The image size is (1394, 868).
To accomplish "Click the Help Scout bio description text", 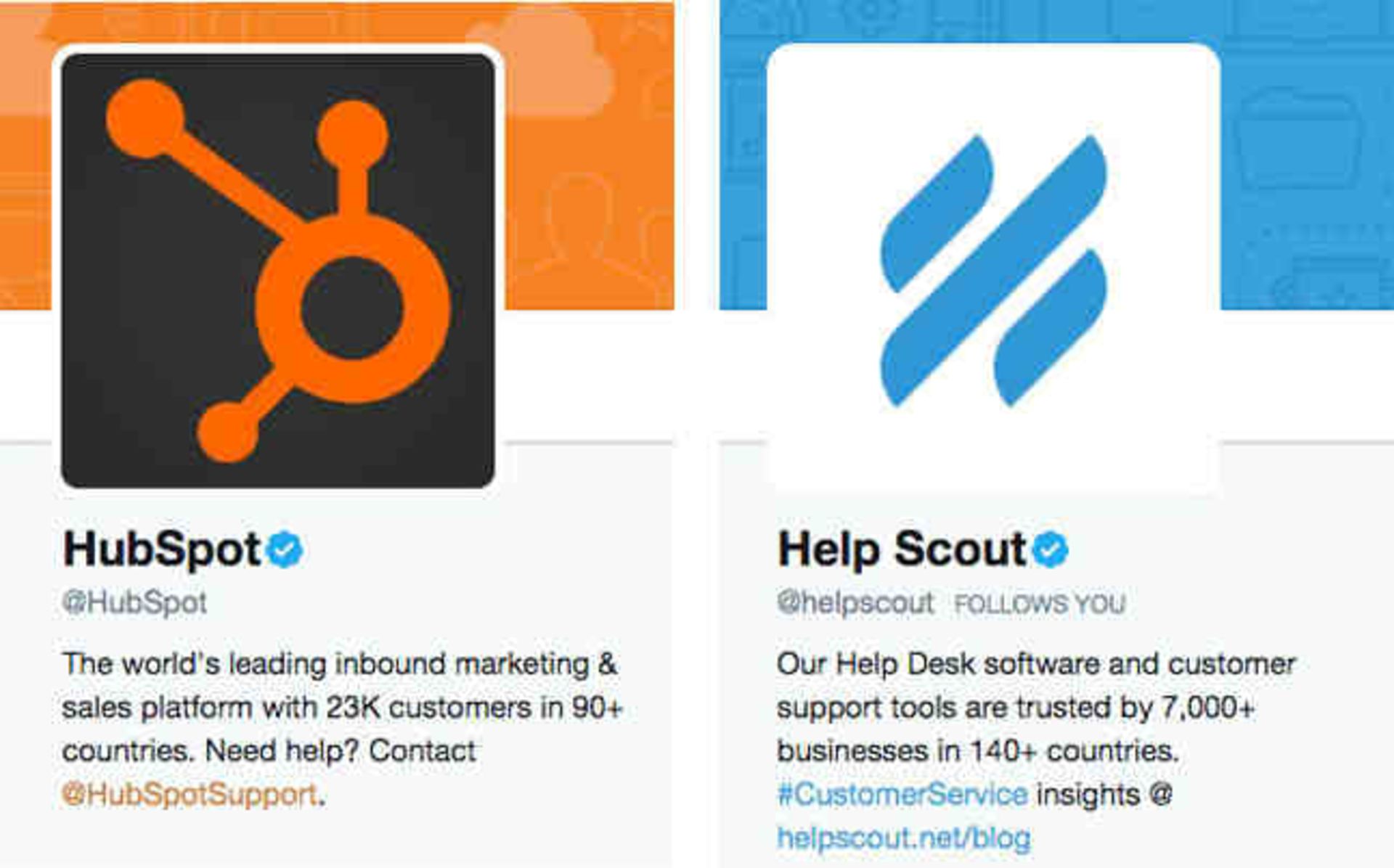I will [1036, 750].
